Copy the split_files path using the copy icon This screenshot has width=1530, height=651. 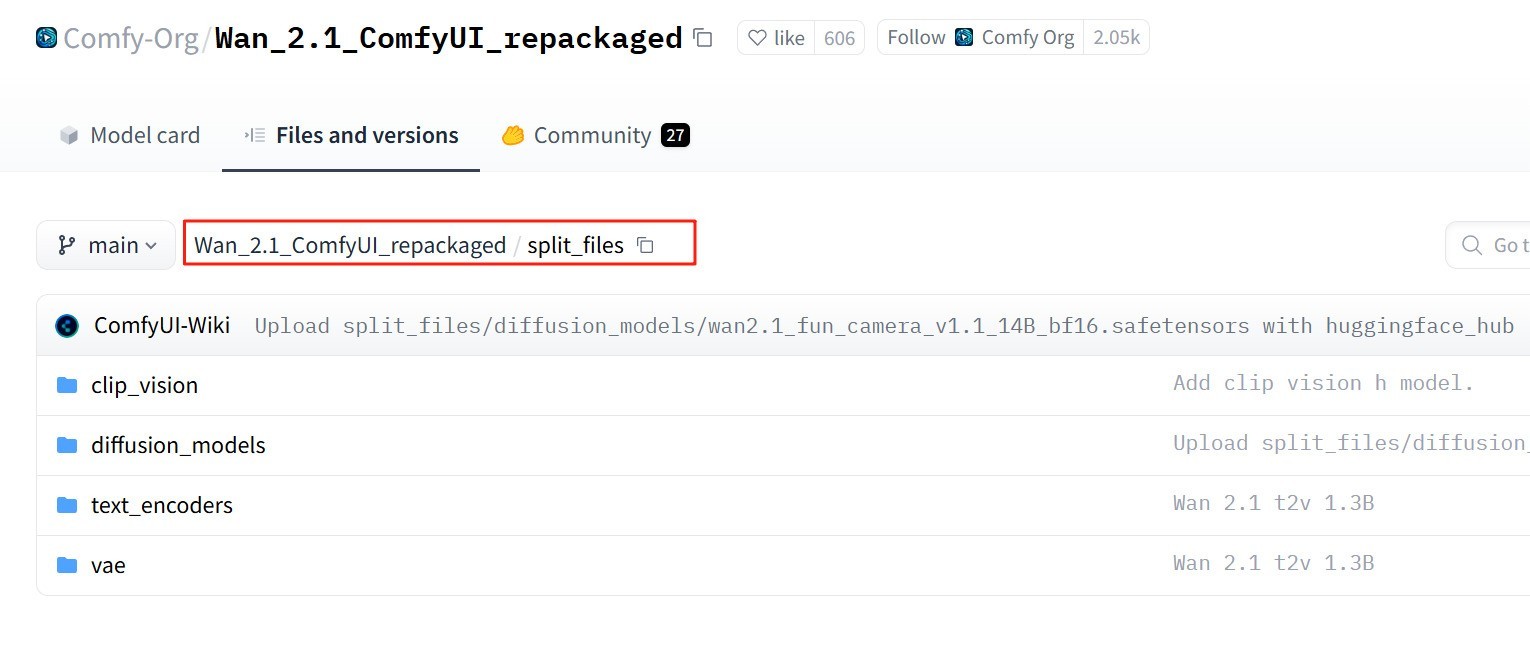point(646,245)
